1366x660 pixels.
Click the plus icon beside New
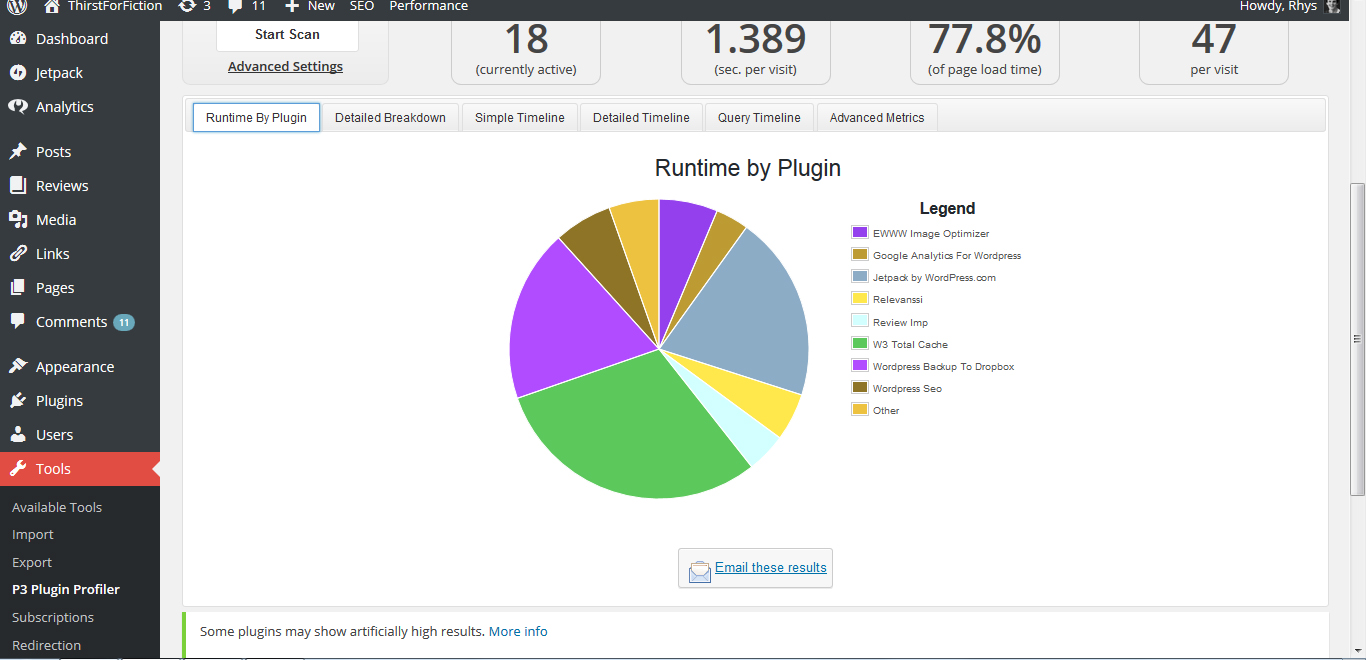coord(292,6)
